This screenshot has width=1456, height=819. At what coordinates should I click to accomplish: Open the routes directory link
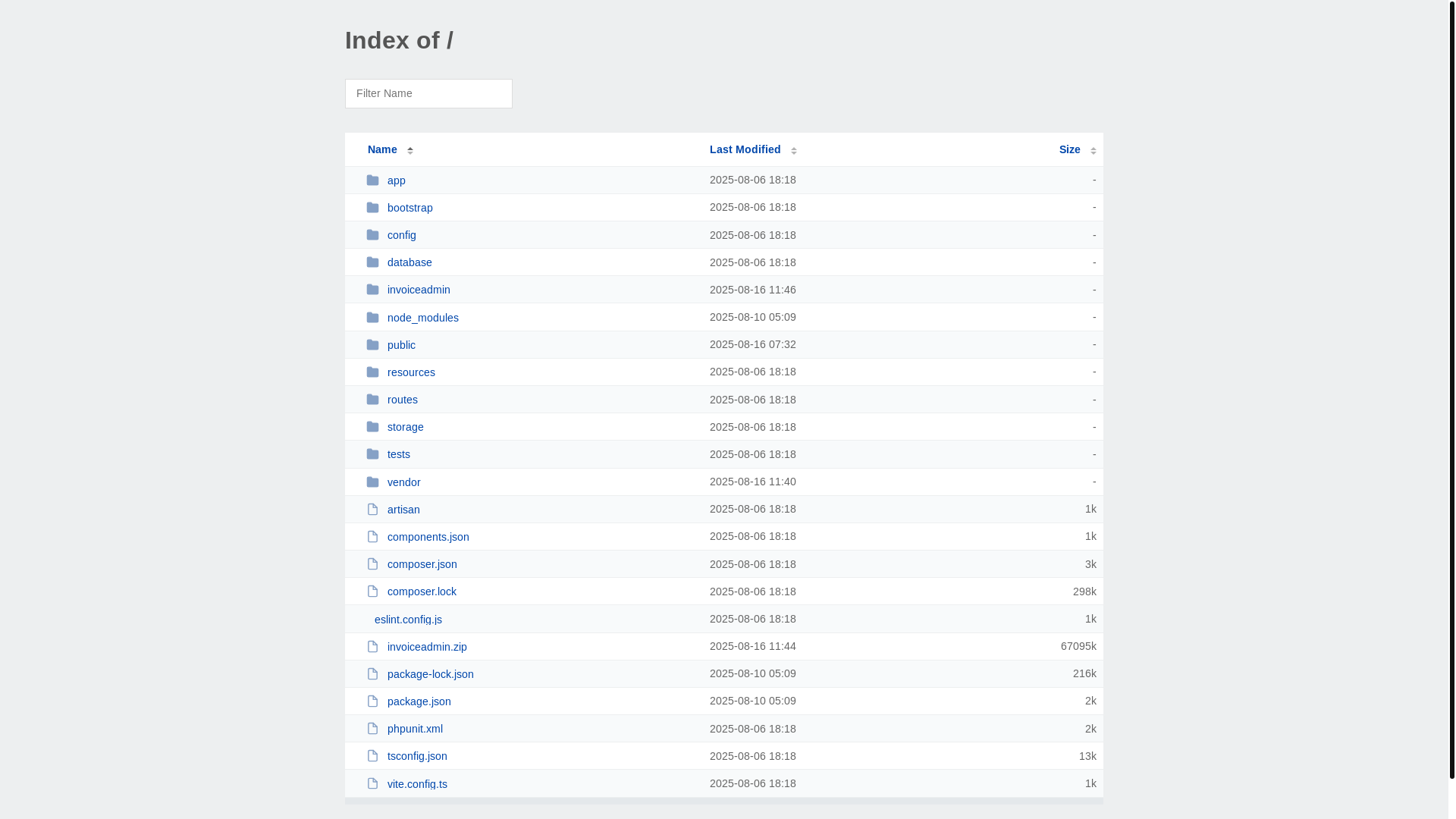[403, 400]
